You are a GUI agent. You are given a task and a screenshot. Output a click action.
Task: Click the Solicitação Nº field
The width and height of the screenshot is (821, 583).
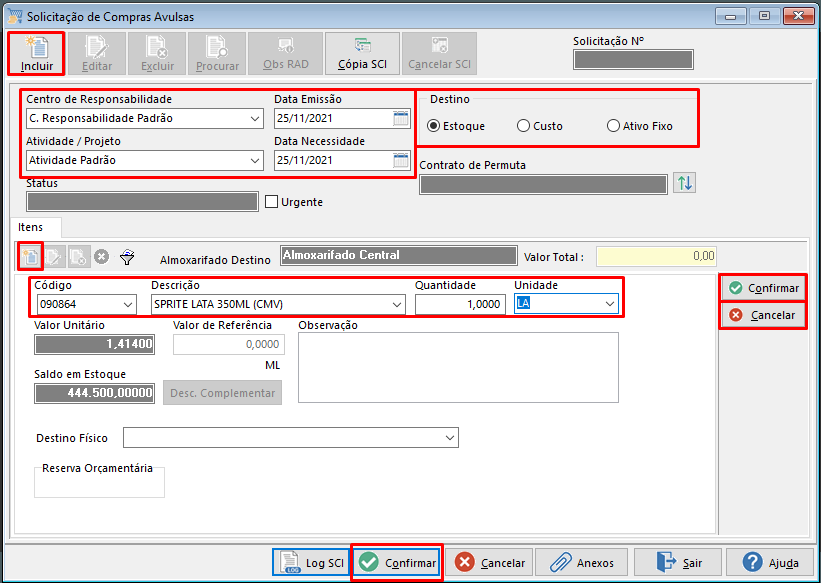click(633, 60)
